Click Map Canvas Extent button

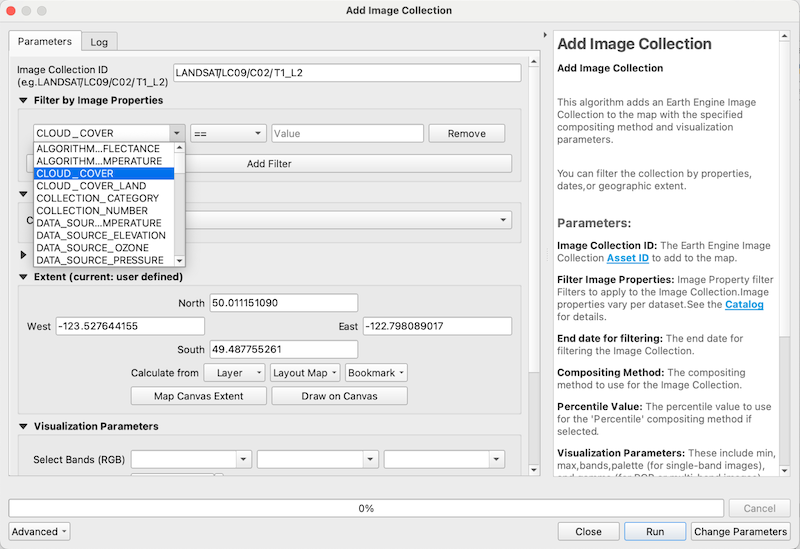198,396
